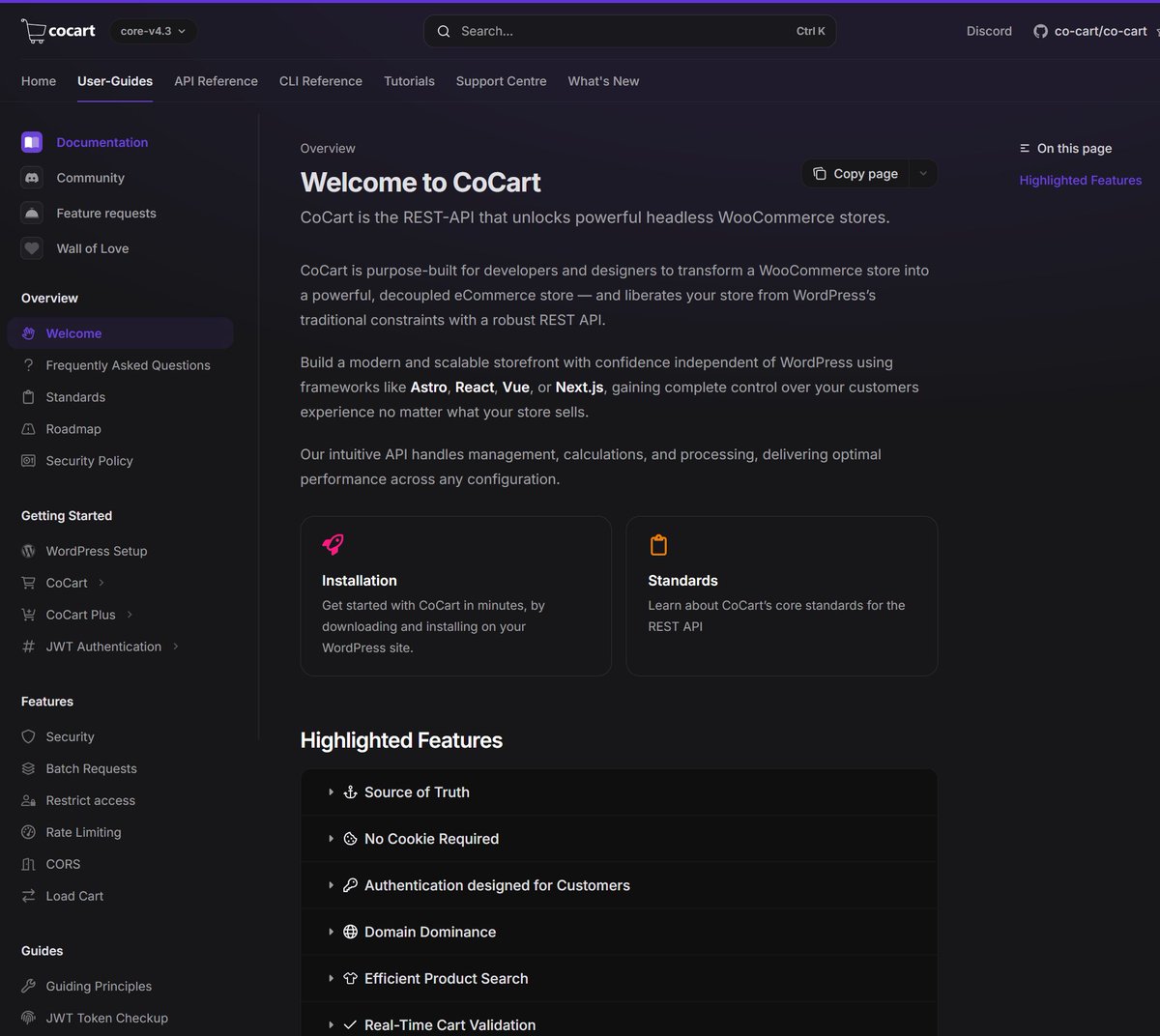The width and height of the screenshot is (1160, 1036).
Task: Click the Copy page button
Action: [x=855, y=173]
